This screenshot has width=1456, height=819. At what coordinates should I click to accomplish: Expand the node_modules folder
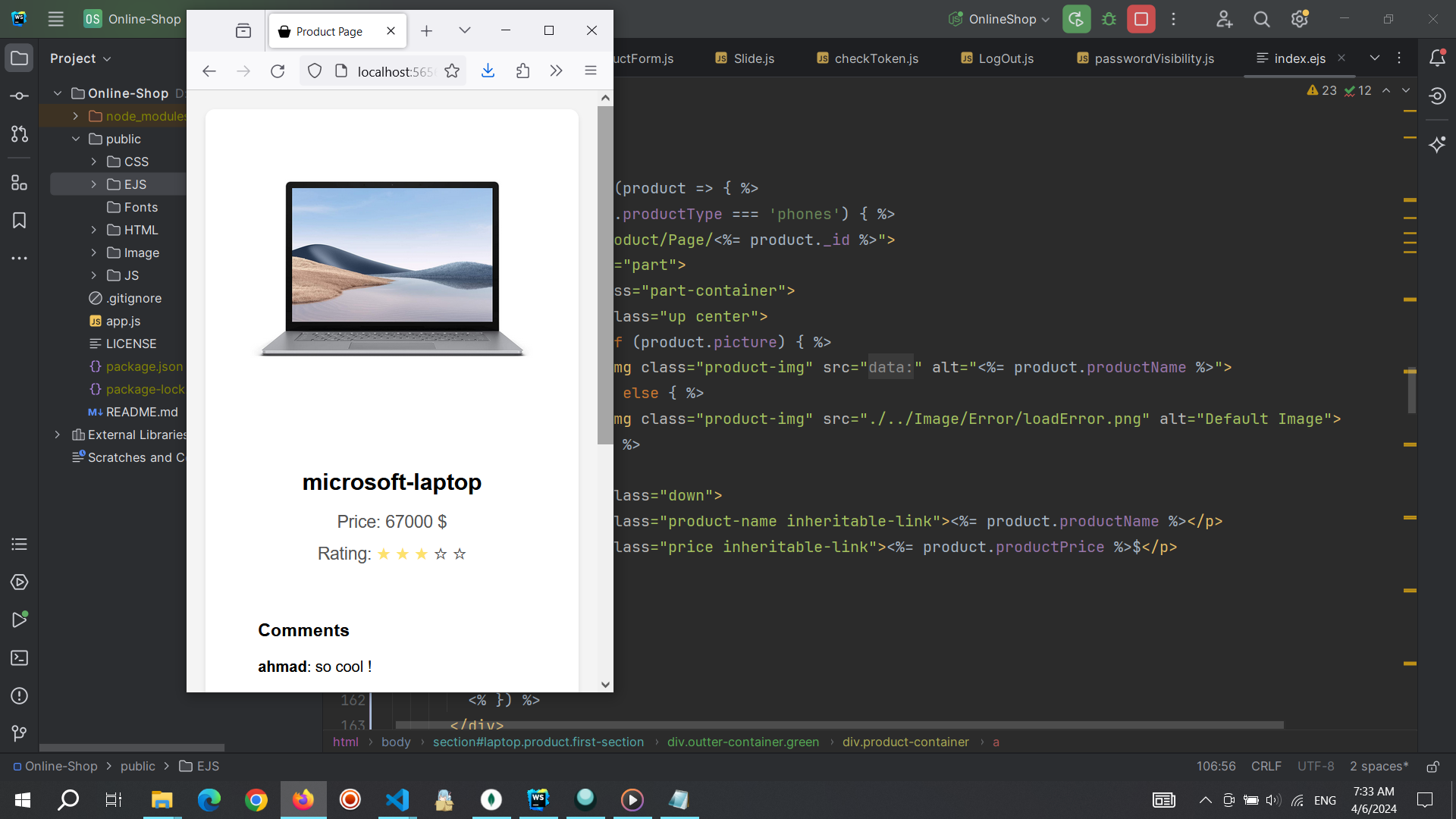pyautogui.click(x=76, y=116)
